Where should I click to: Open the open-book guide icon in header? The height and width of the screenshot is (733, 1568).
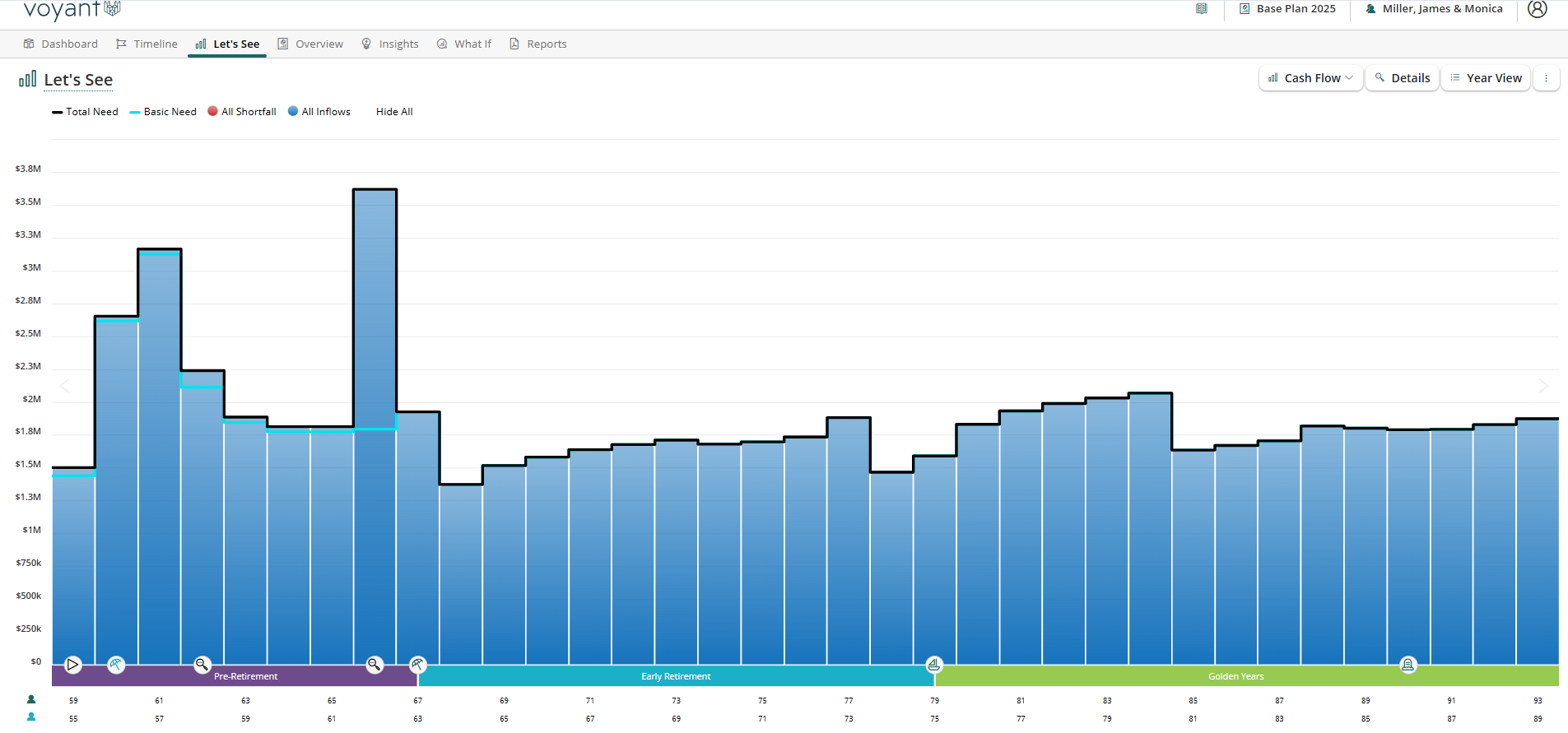point(1202,9)
